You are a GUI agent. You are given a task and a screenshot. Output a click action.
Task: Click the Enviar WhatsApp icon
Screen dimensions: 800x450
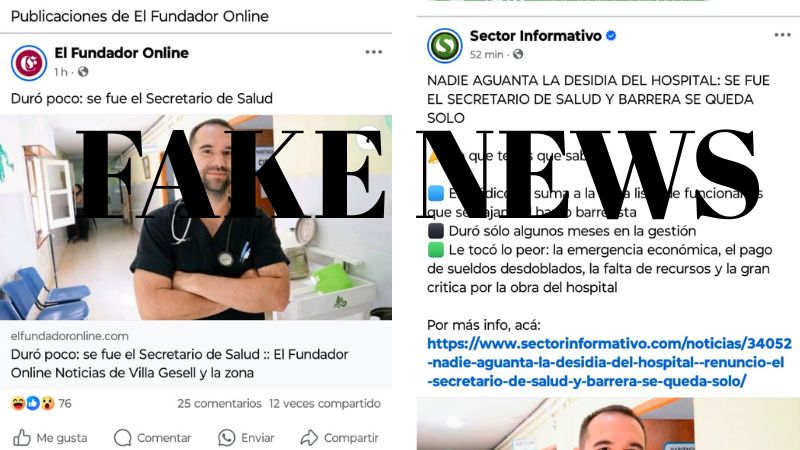coord(227,438)
